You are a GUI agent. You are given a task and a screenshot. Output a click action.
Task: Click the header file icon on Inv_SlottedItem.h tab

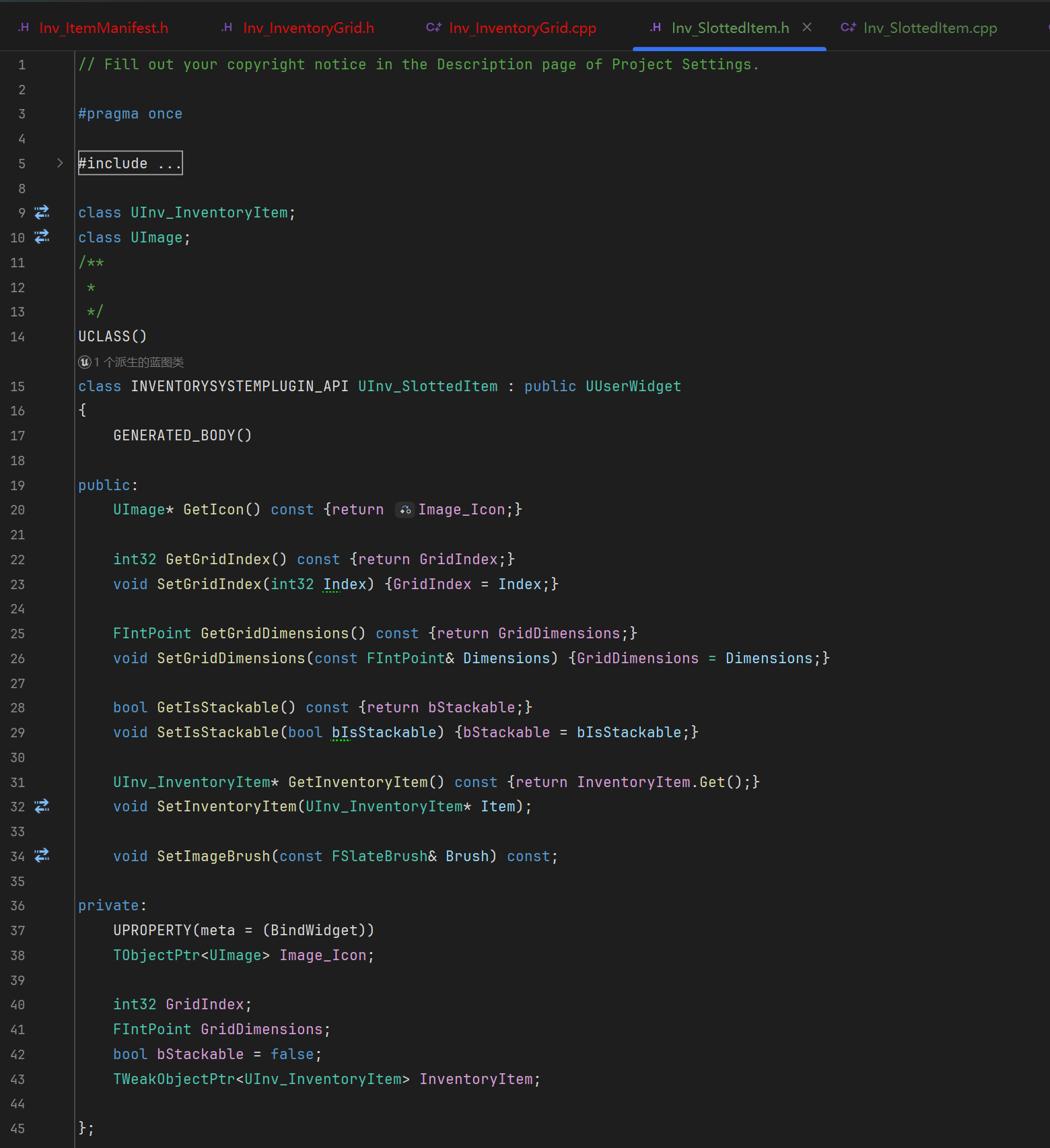656,28
